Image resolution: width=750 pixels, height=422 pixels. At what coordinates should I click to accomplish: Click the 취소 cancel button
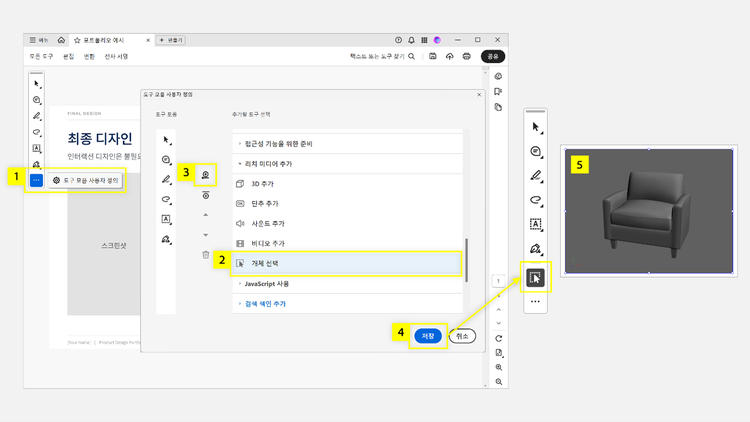(462, 336)
